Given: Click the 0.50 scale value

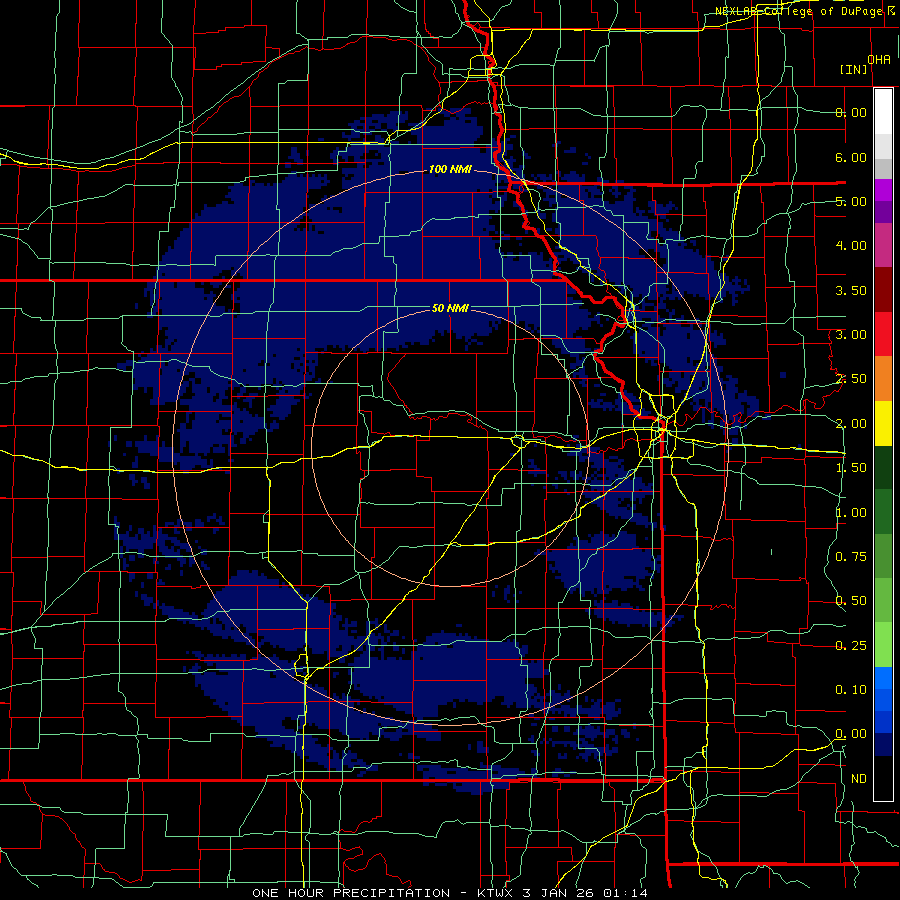Looking at the screenshot, I should pos(851,601).
